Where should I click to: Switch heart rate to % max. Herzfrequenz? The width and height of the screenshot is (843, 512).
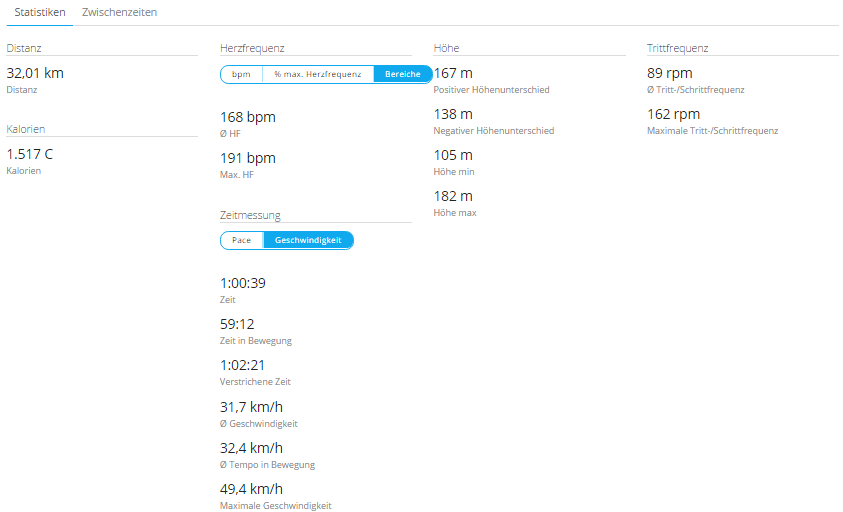(317, 74)
